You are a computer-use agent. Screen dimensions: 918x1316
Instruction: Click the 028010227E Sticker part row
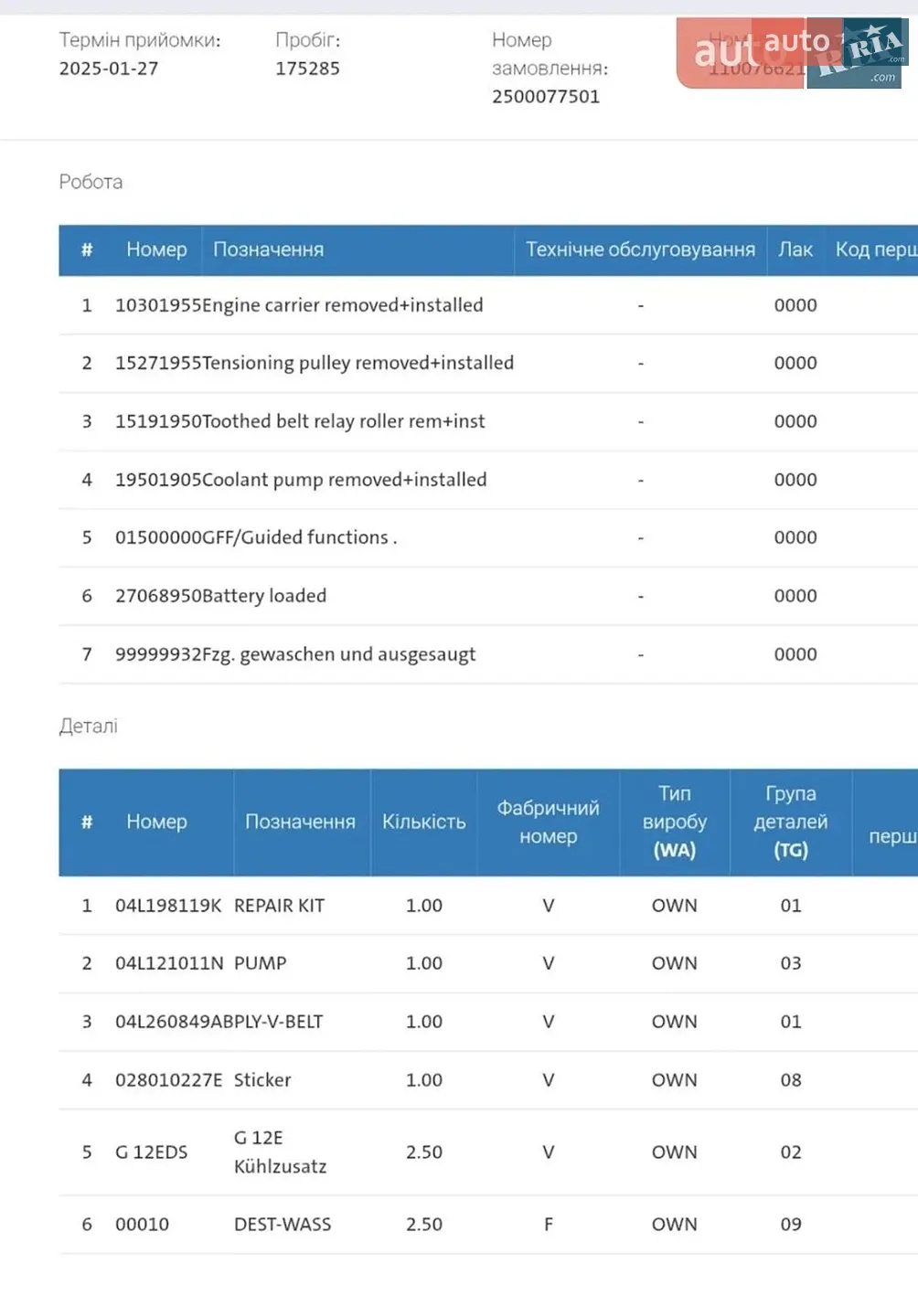[x=488, y=1080]
